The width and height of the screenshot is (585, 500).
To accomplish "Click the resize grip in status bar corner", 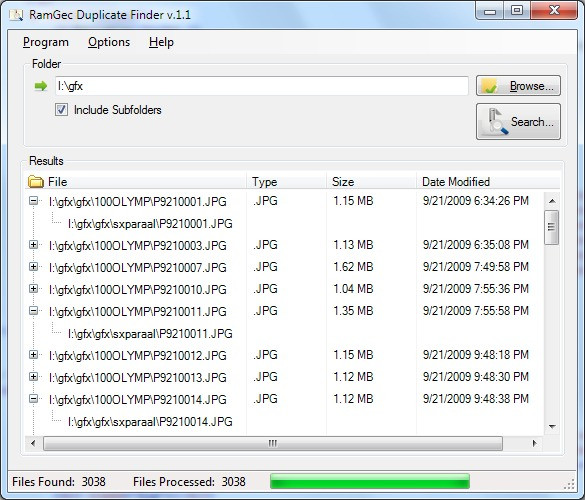I will pyautogui.click(x=569, y=484).
